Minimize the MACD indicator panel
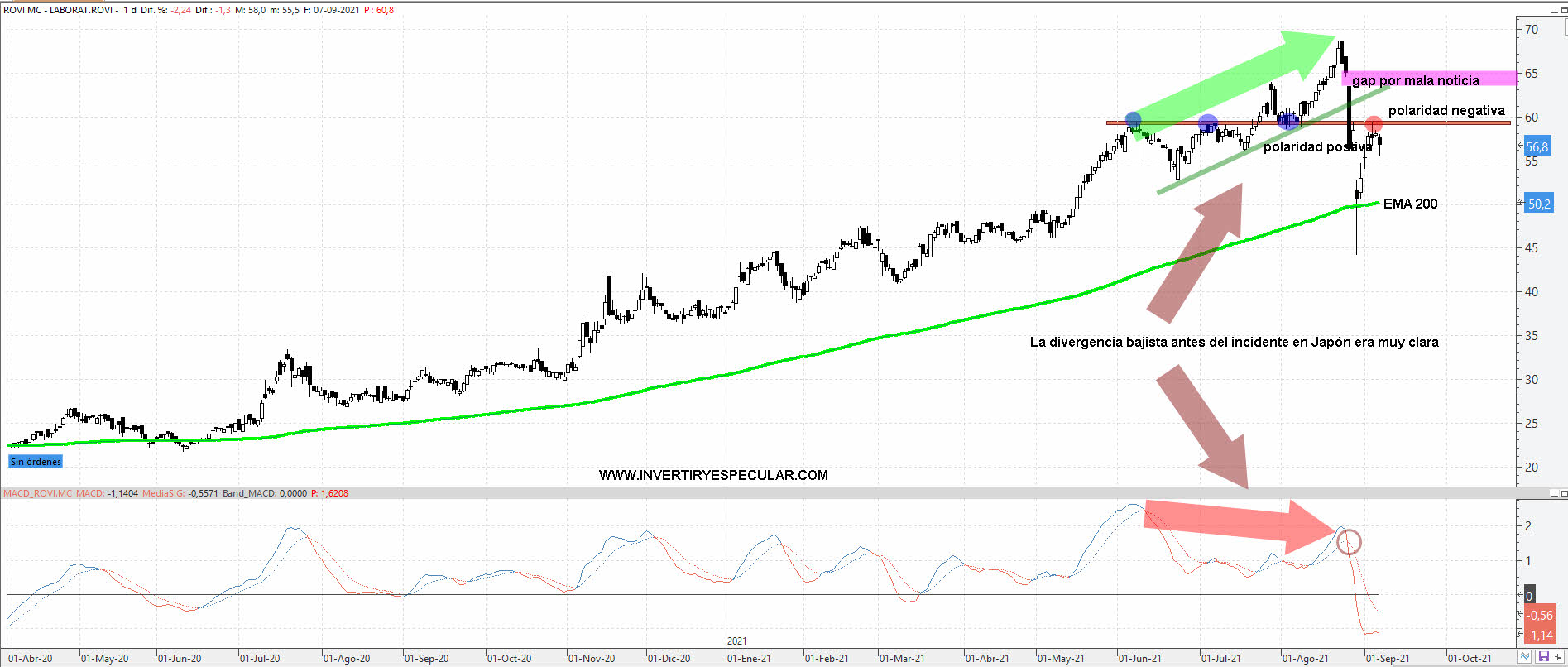 (x=1553, y=493)
